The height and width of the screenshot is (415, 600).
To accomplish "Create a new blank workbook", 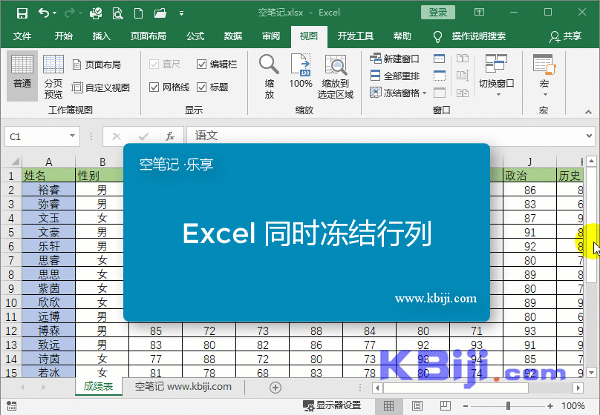I will [139, 13].
